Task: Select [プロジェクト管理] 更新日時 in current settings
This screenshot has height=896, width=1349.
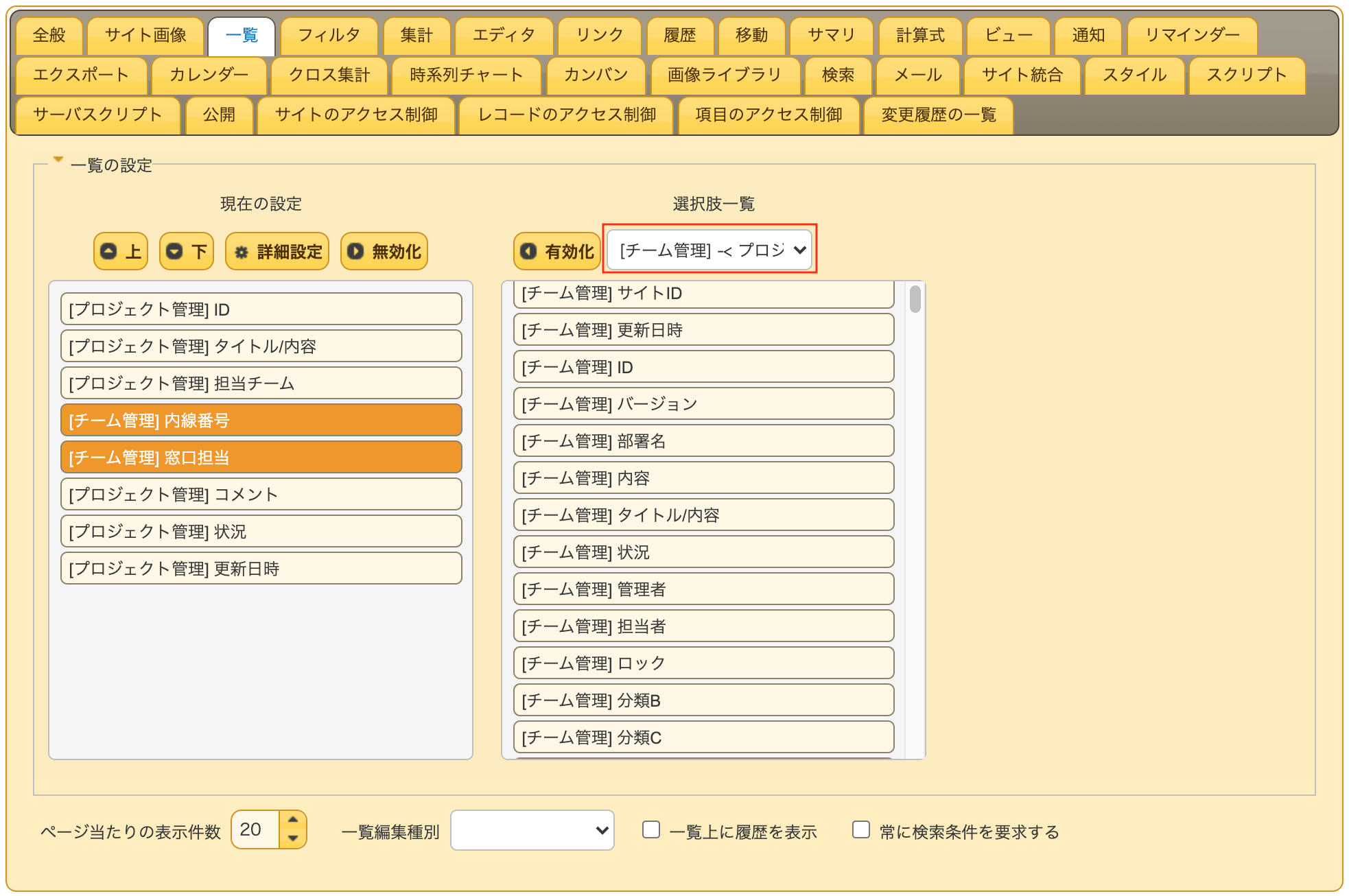Action: point(261,569)
